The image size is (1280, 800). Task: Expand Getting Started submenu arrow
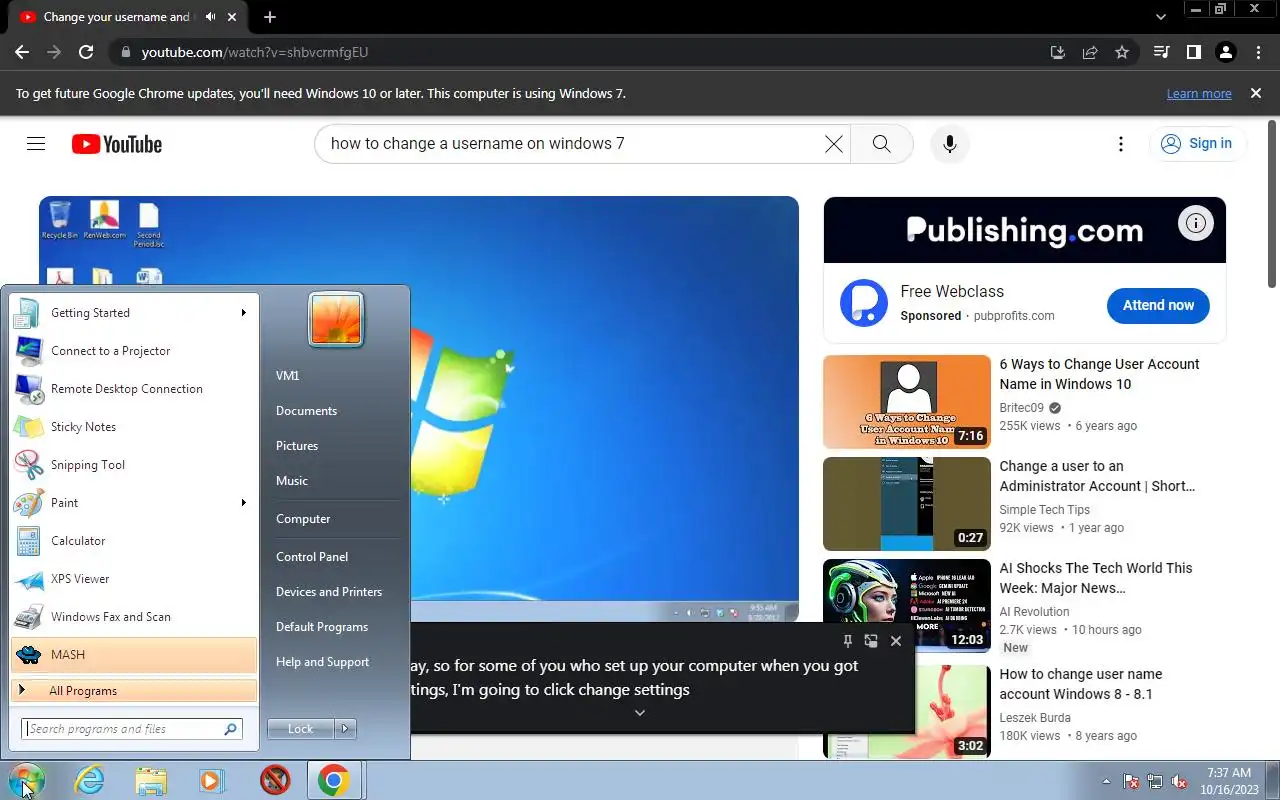[243, 313]
